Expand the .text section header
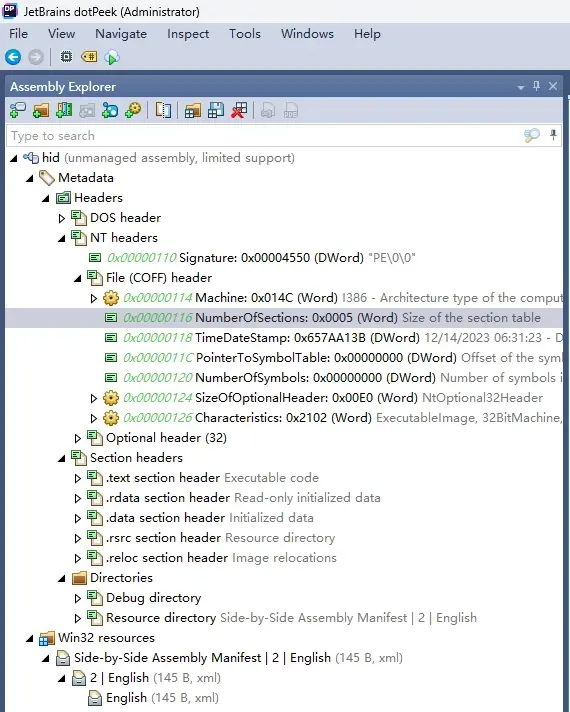Image resolution: width=570 pixels, height=712 pixels. [x=78, y=478]
